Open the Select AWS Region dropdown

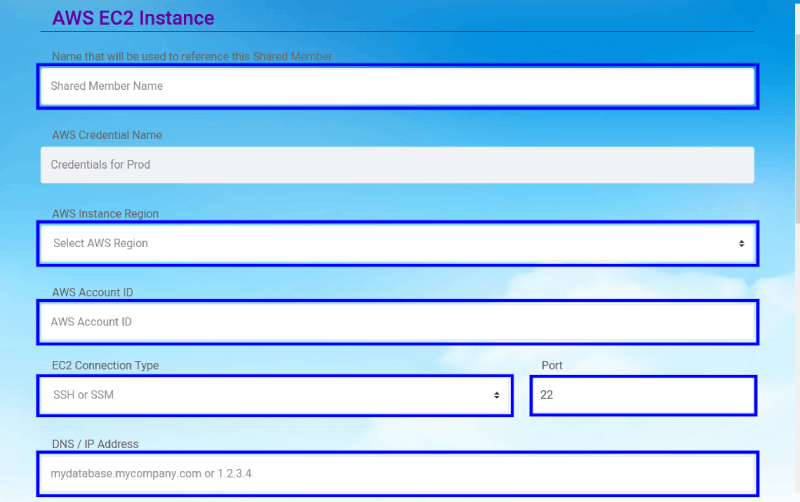click(397, 243)
